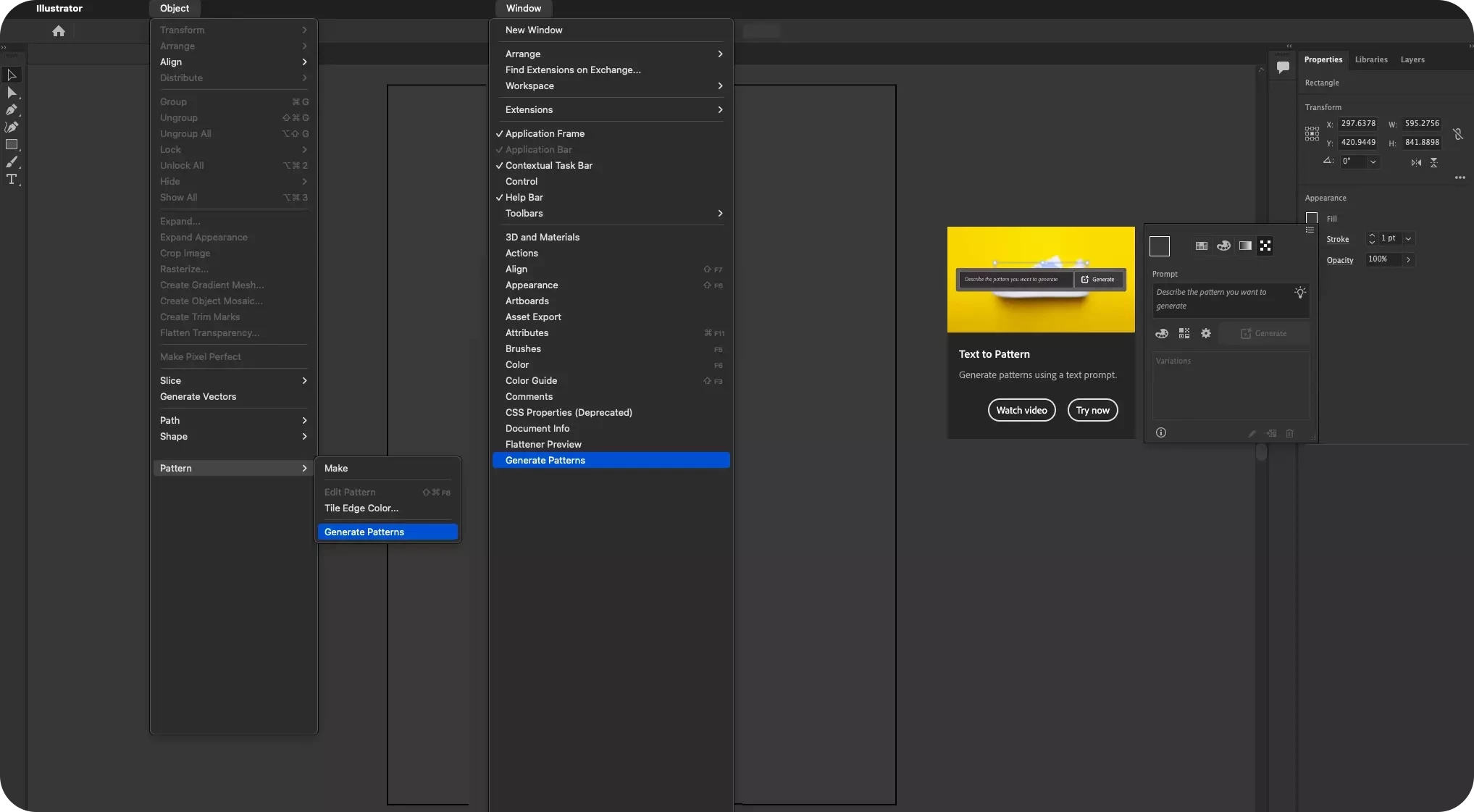Toggle the Contextual Task Bar option
The width and height of the screenshot is (1474, 812).
[x=548, y=165]
